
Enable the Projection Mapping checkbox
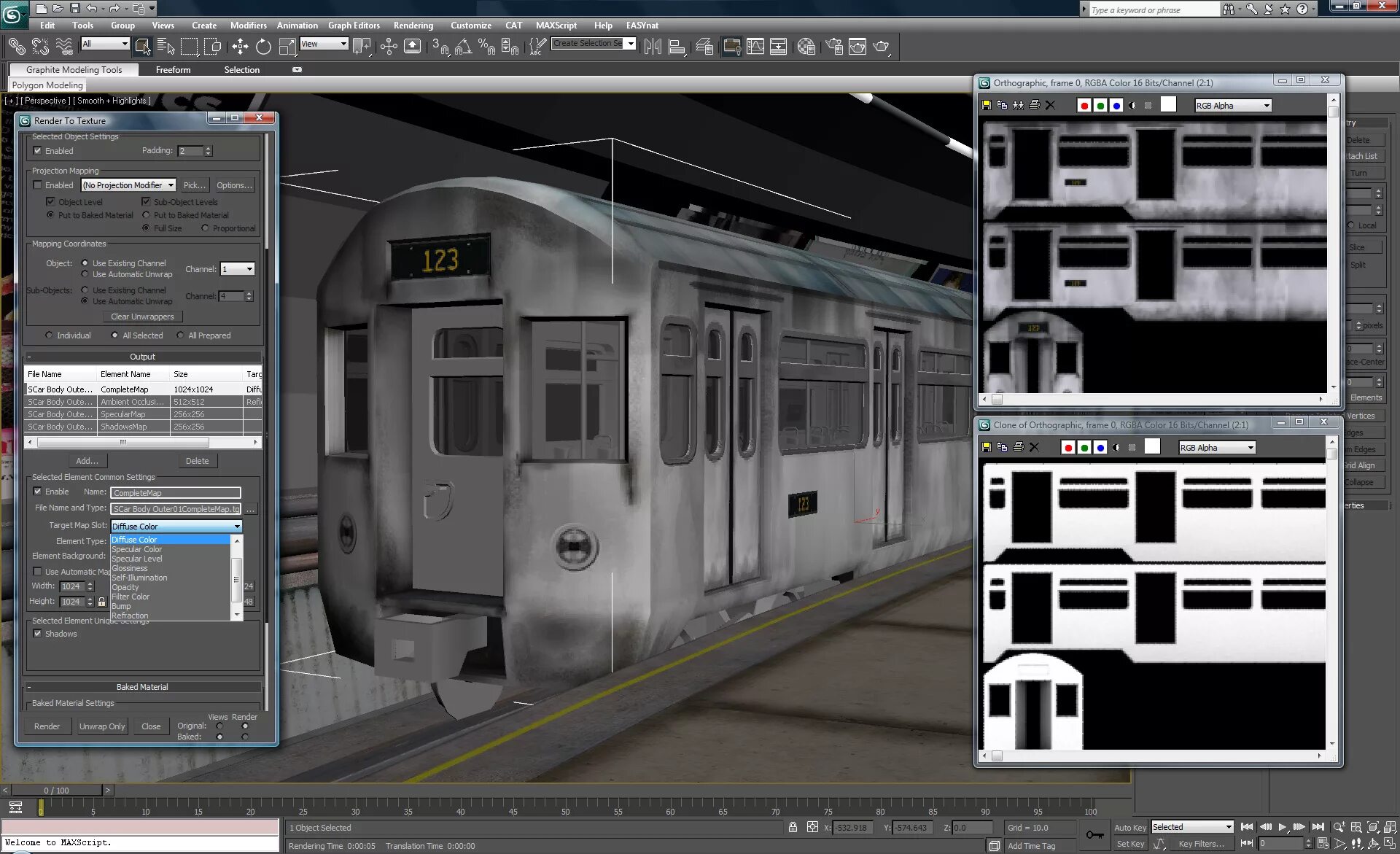click(x=37, y=184)
